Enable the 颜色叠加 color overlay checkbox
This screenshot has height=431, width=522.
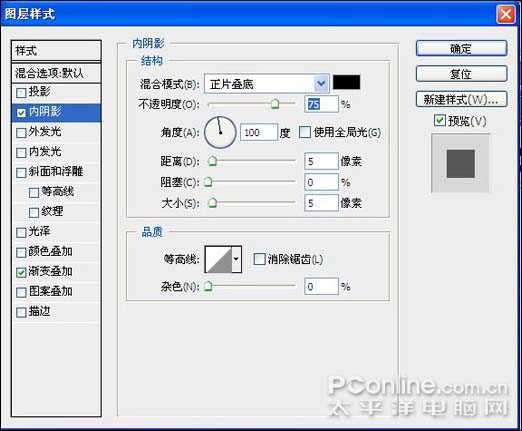click(21, 252)
